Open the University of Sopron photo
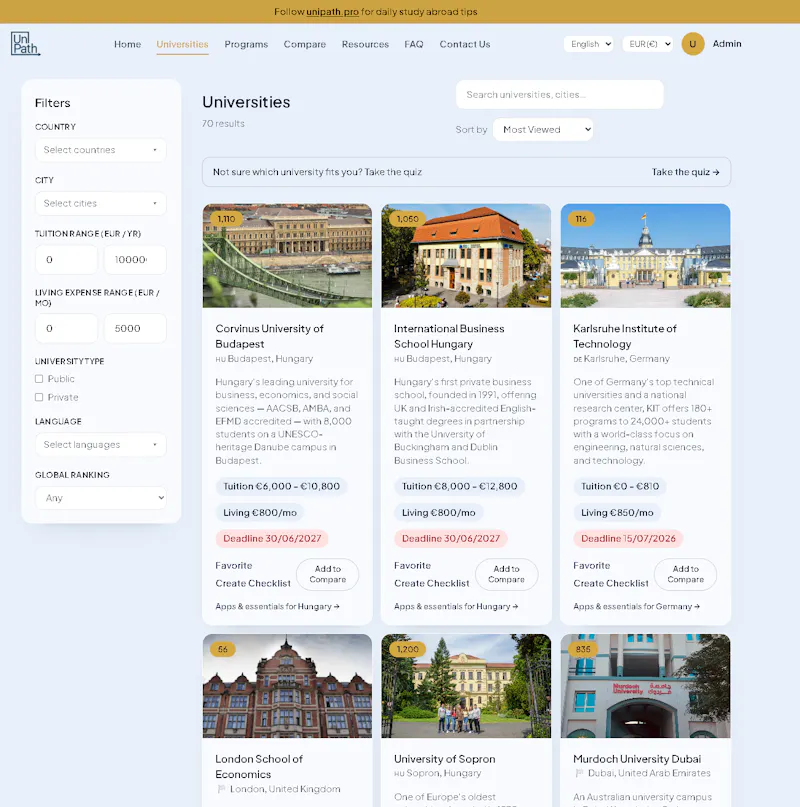 coord(466,686)
